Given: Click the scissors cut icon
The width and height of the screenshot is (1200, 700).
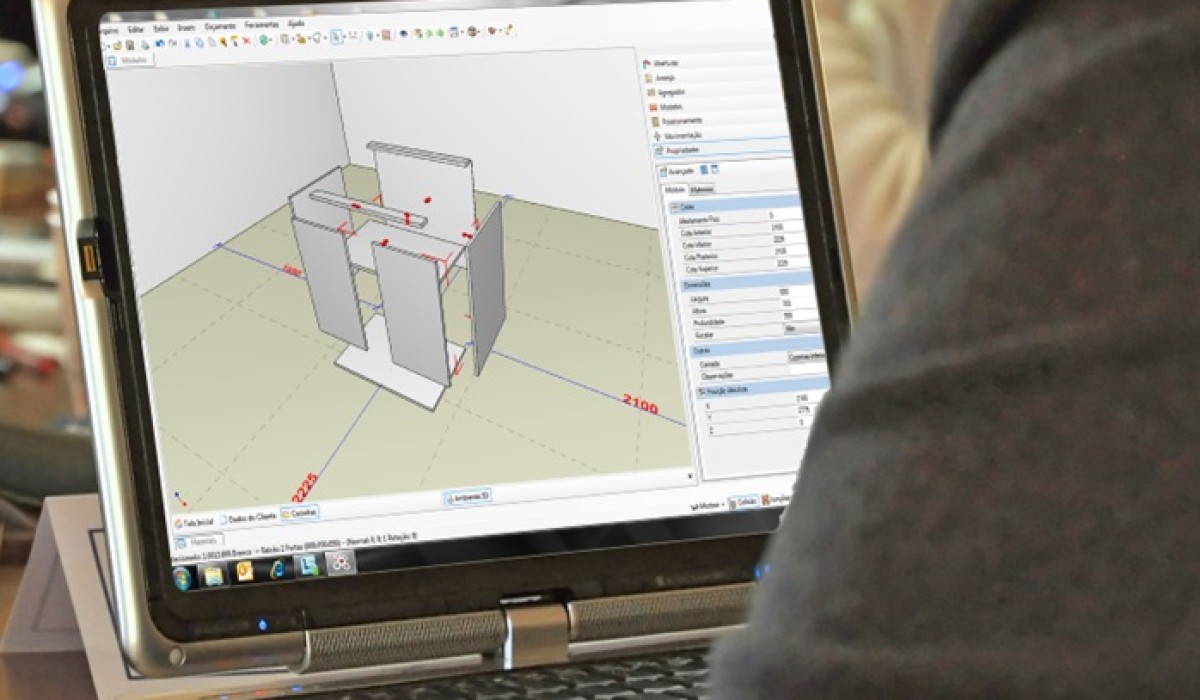Looking at the screenshot, I should [x=187, y=43].
